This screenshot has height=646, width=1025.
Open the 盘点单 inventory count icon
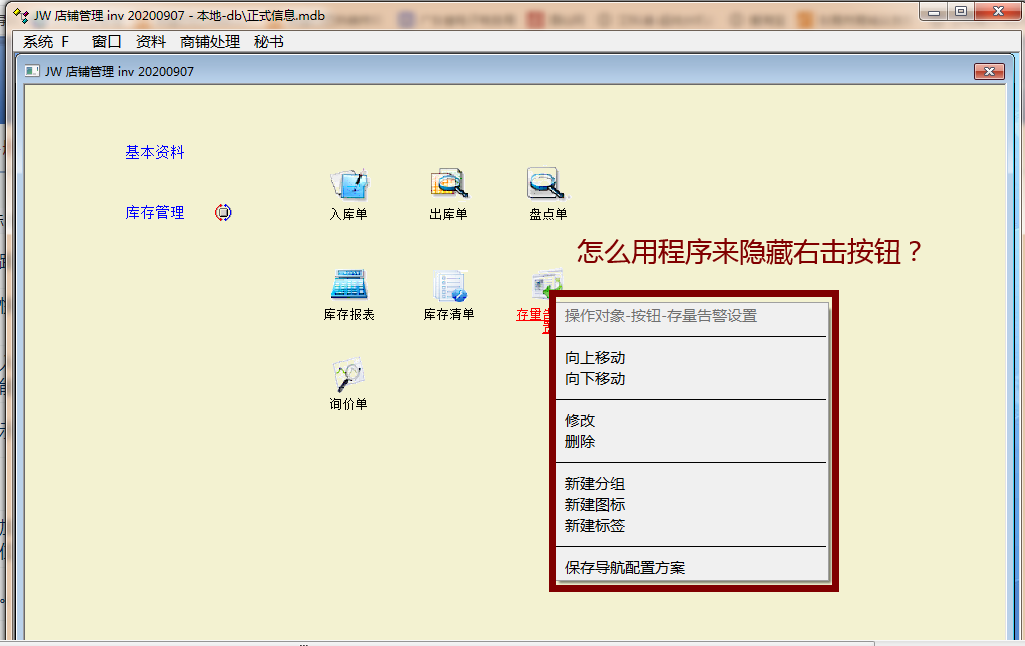(547, 185)
